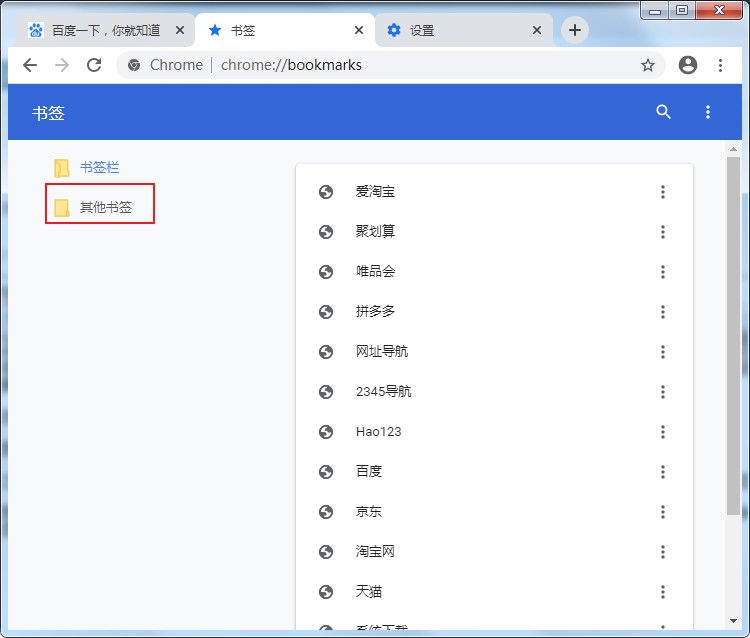Click the scrollbar down arrow
This screenshot has height=638, width=750.
click(733, 621)
